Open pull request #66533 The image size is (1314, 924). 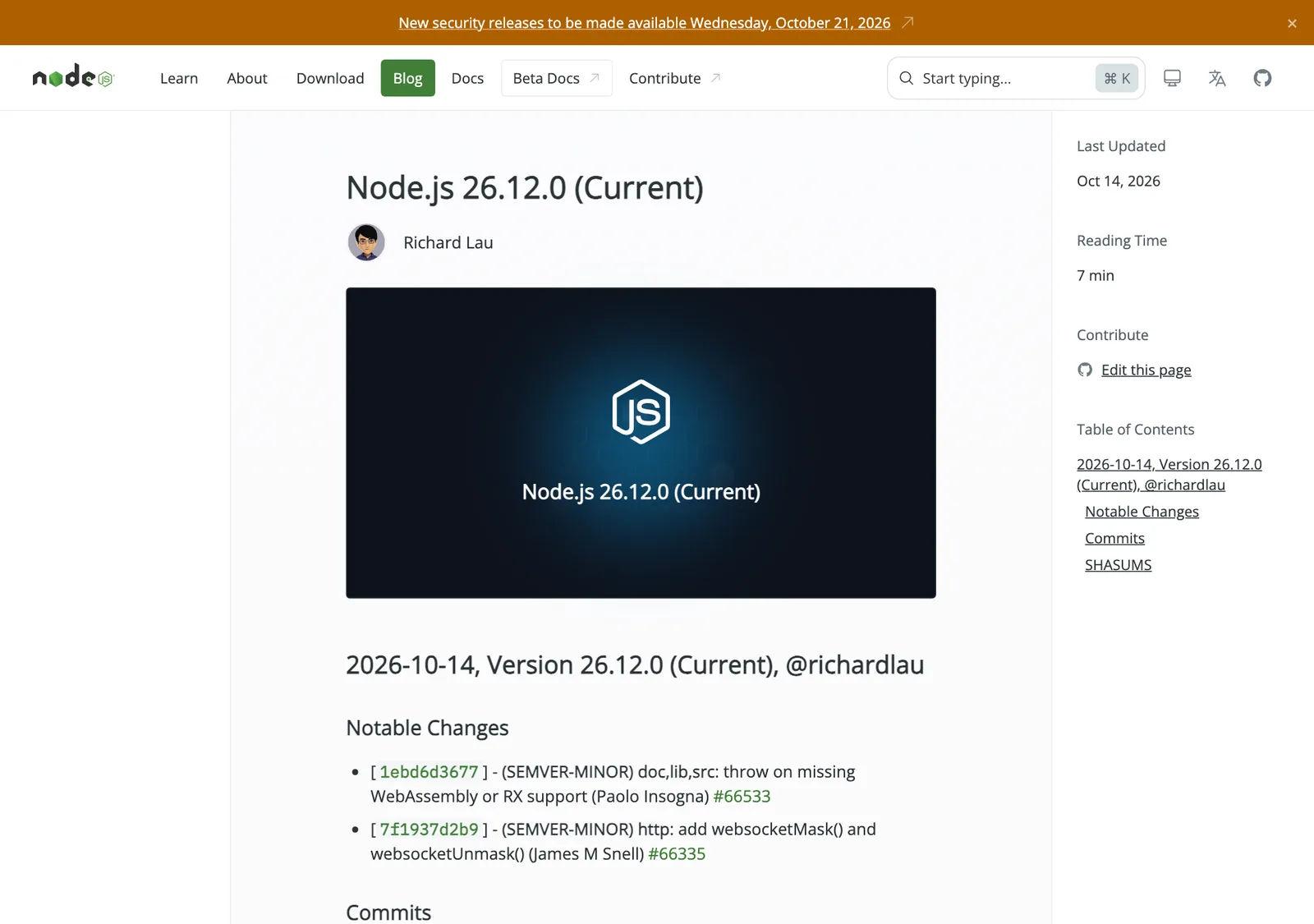point(742,797)
